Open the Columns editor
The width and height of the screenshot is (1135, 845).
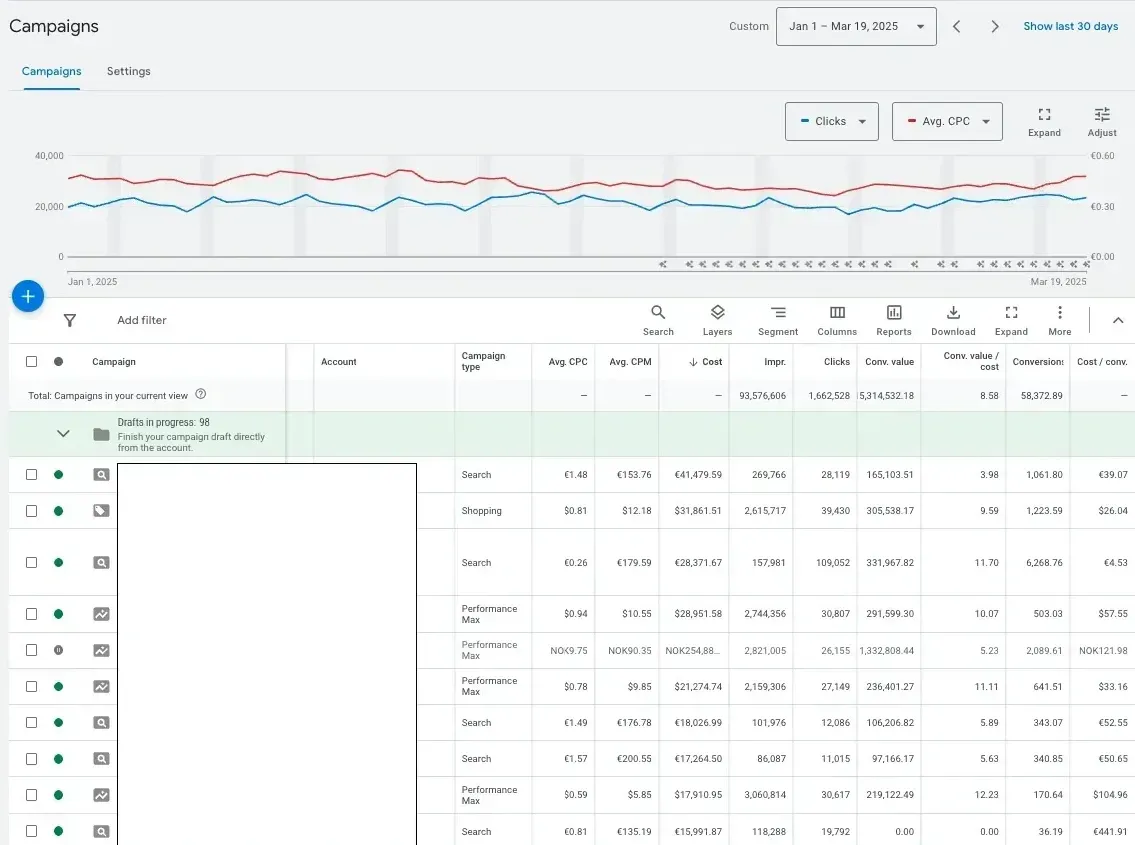[837, 320]
